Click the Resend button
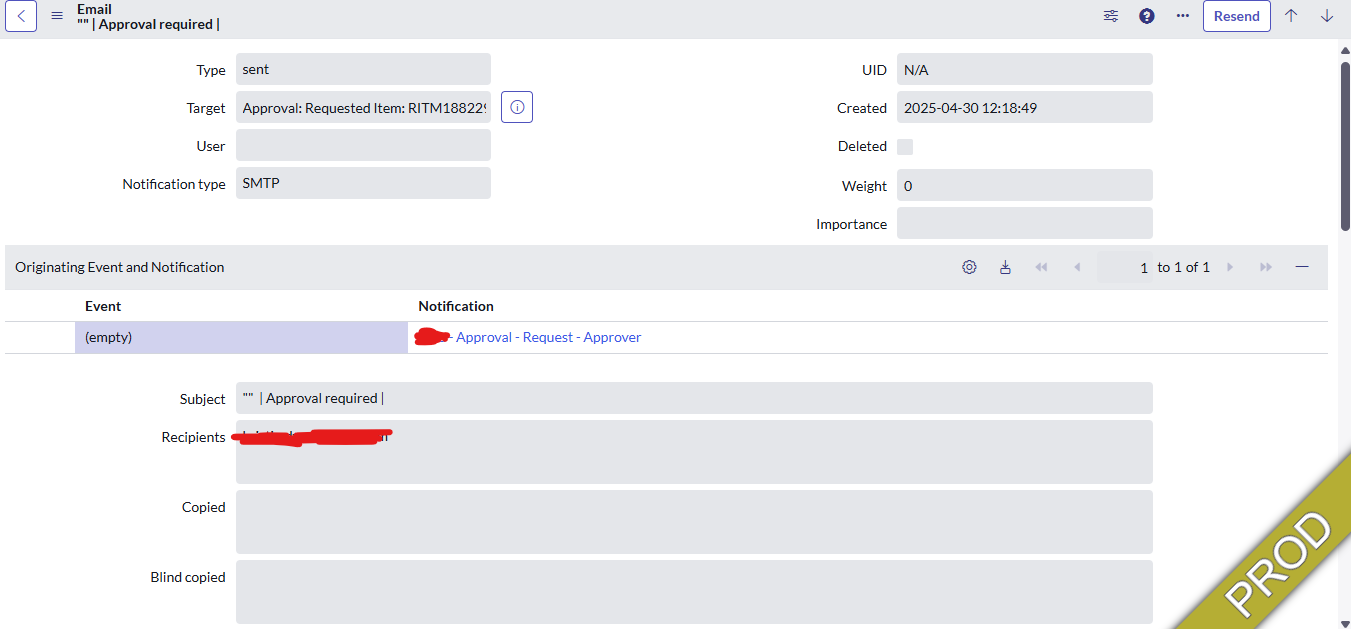The height and width of the screenshot is (629, 1351). pos(1236,16)
